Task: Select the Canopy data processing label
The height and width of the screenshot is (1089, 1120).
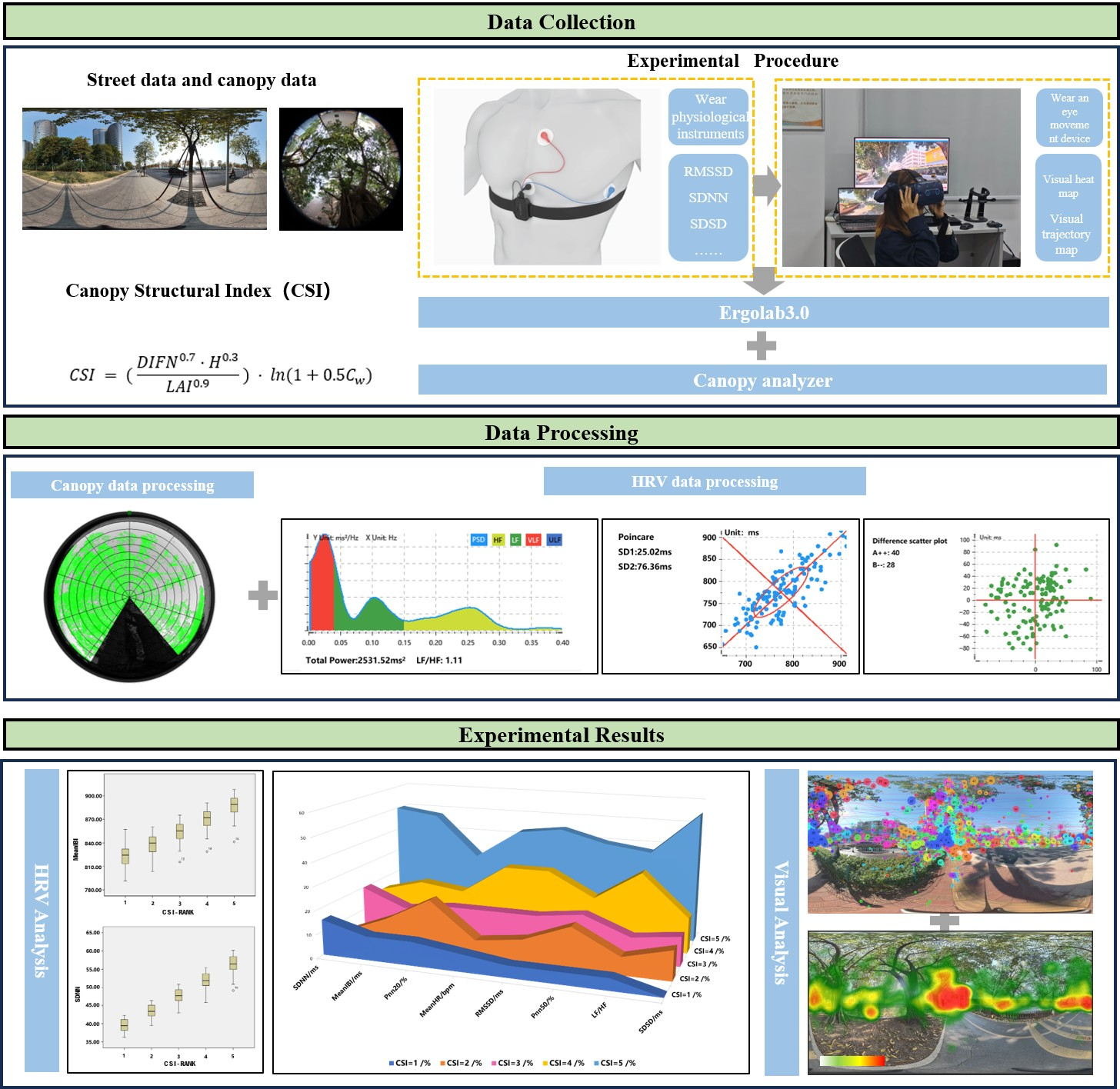Action: [132, 485]
